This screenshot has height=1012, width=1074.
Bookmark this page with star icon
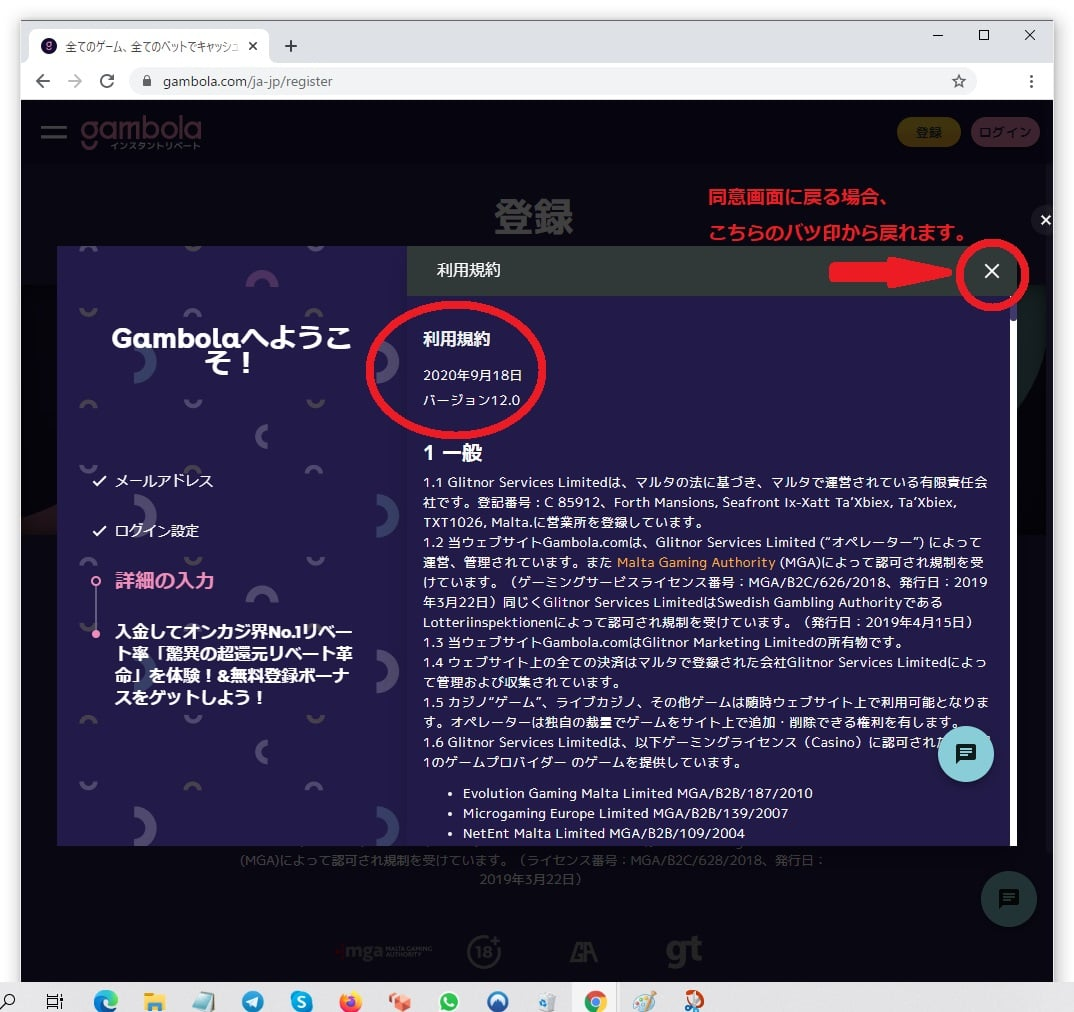[x=958, y=81]
